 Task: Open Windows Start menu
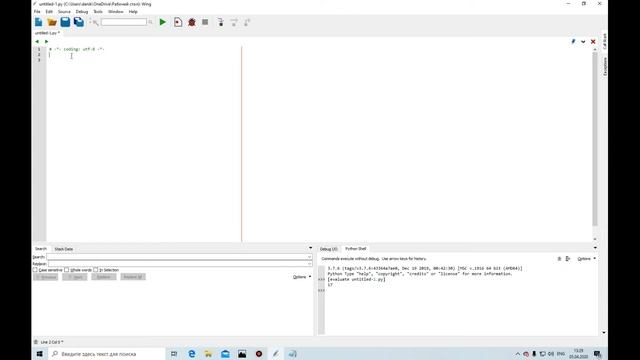coord(40,354)
